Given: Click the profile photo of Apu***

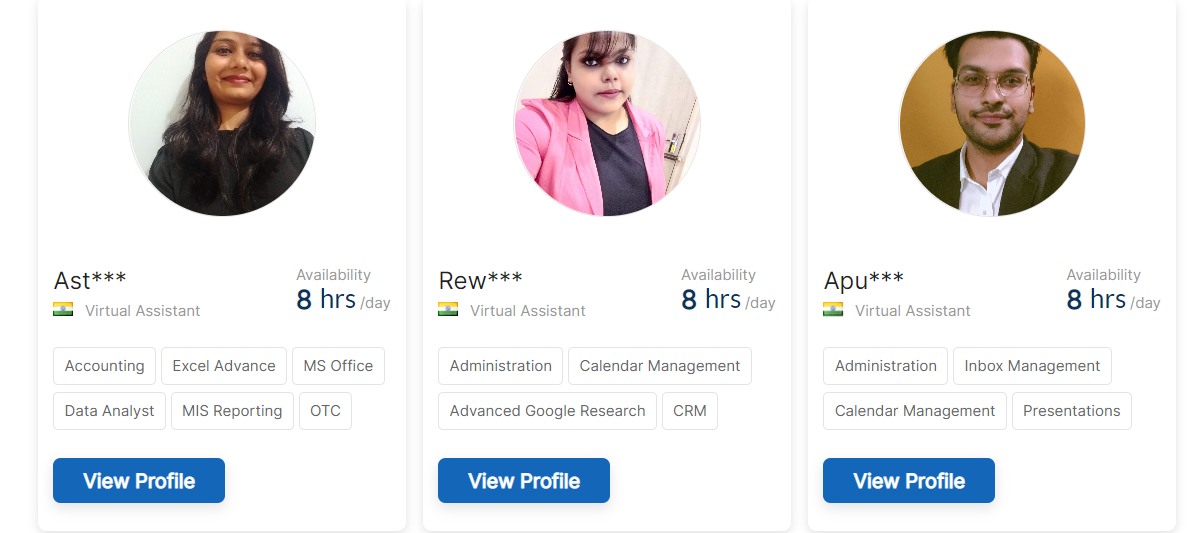Looking at the screenshot, I should pyautogui.click(x=992, y=123).
